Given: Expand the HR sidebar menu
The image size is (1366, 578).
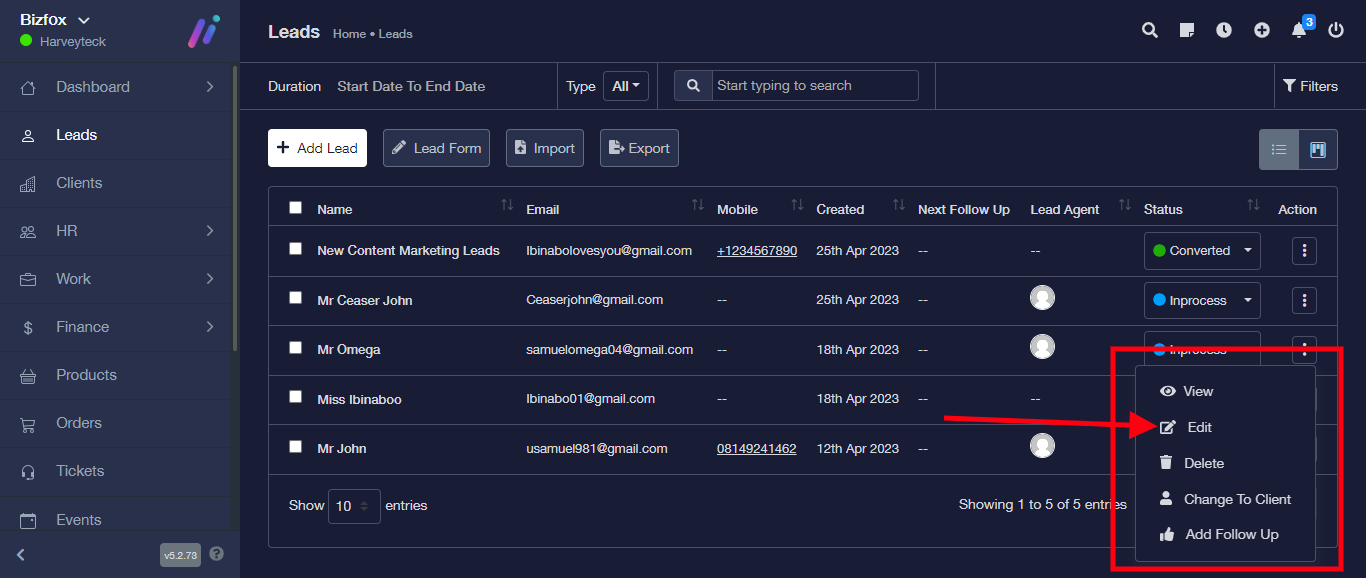Looking at the screenshot, I should (x=120, y=231).
